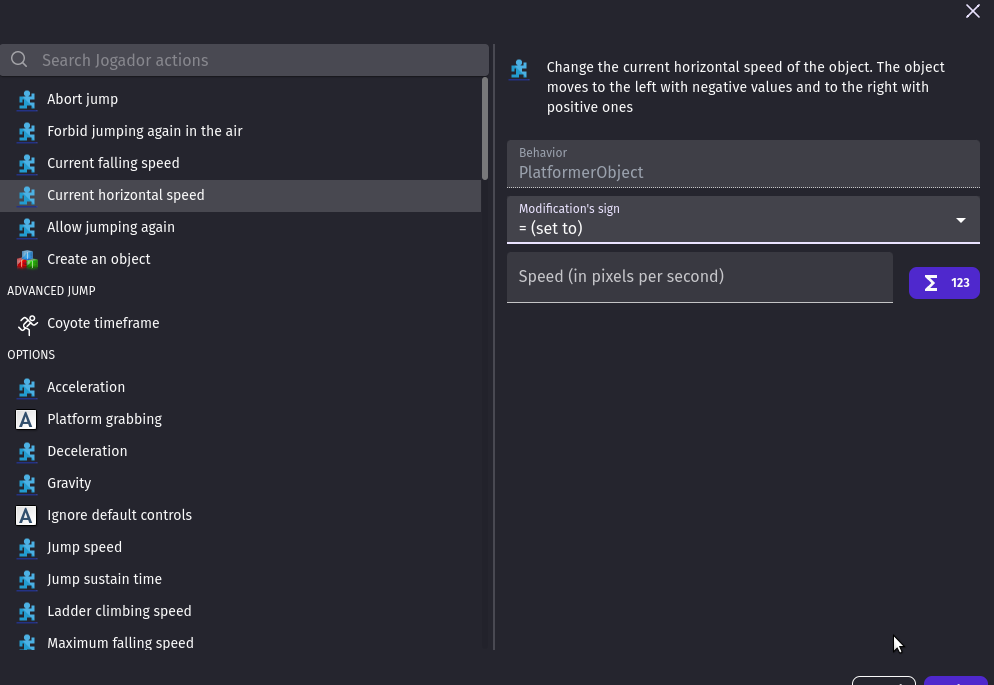Click the Abort jump action icon
994x685 pixels.
27,100
